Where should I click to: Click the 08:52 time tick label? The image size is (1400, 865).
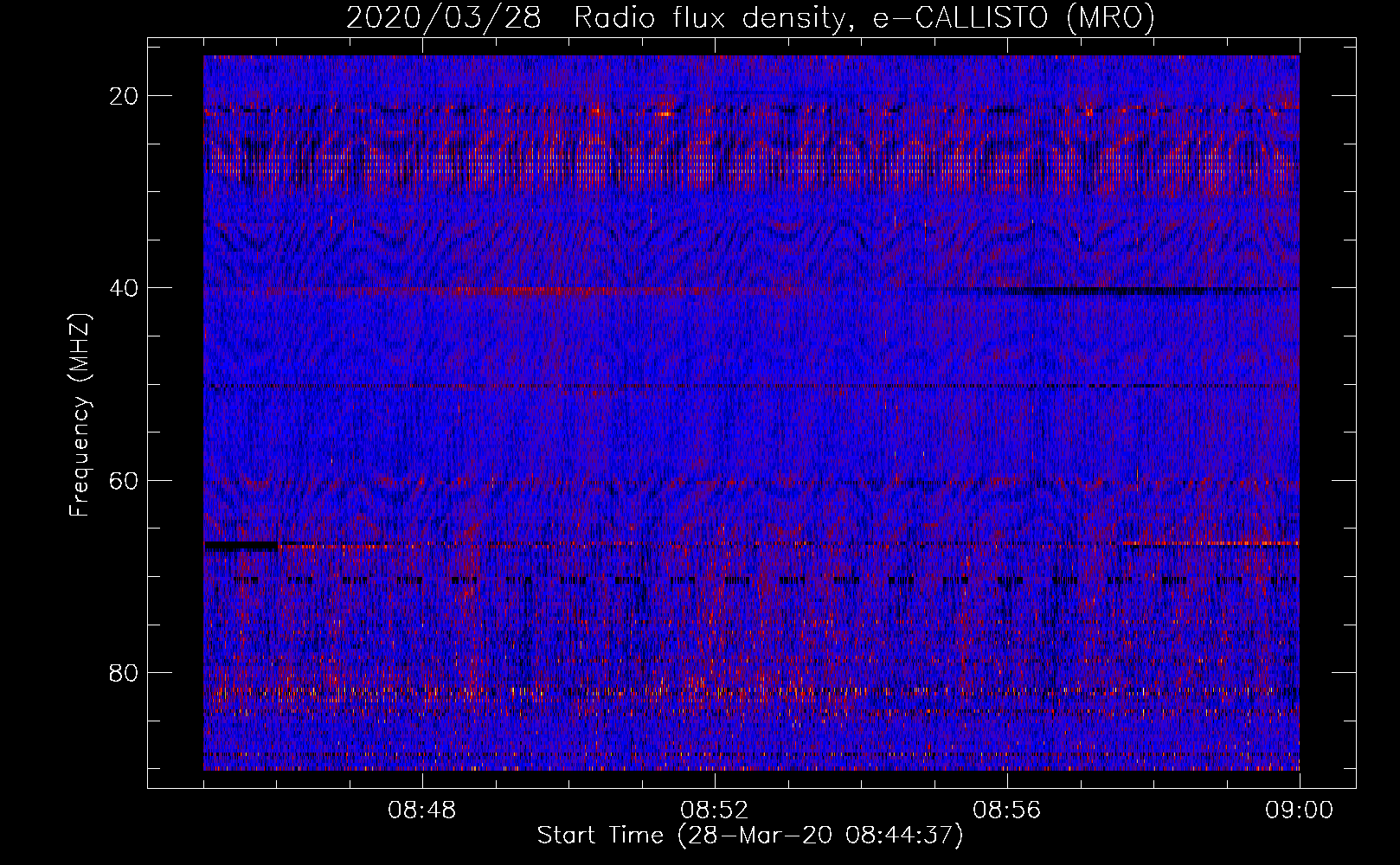(x=715, y=811)
